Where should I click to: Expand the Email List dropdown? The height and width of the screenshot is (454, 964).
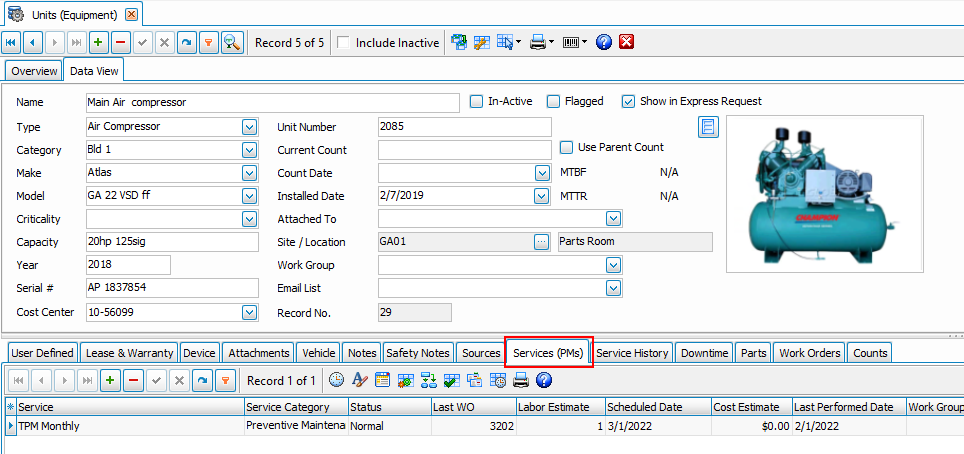pyautogui.click(x=613, y=288)
